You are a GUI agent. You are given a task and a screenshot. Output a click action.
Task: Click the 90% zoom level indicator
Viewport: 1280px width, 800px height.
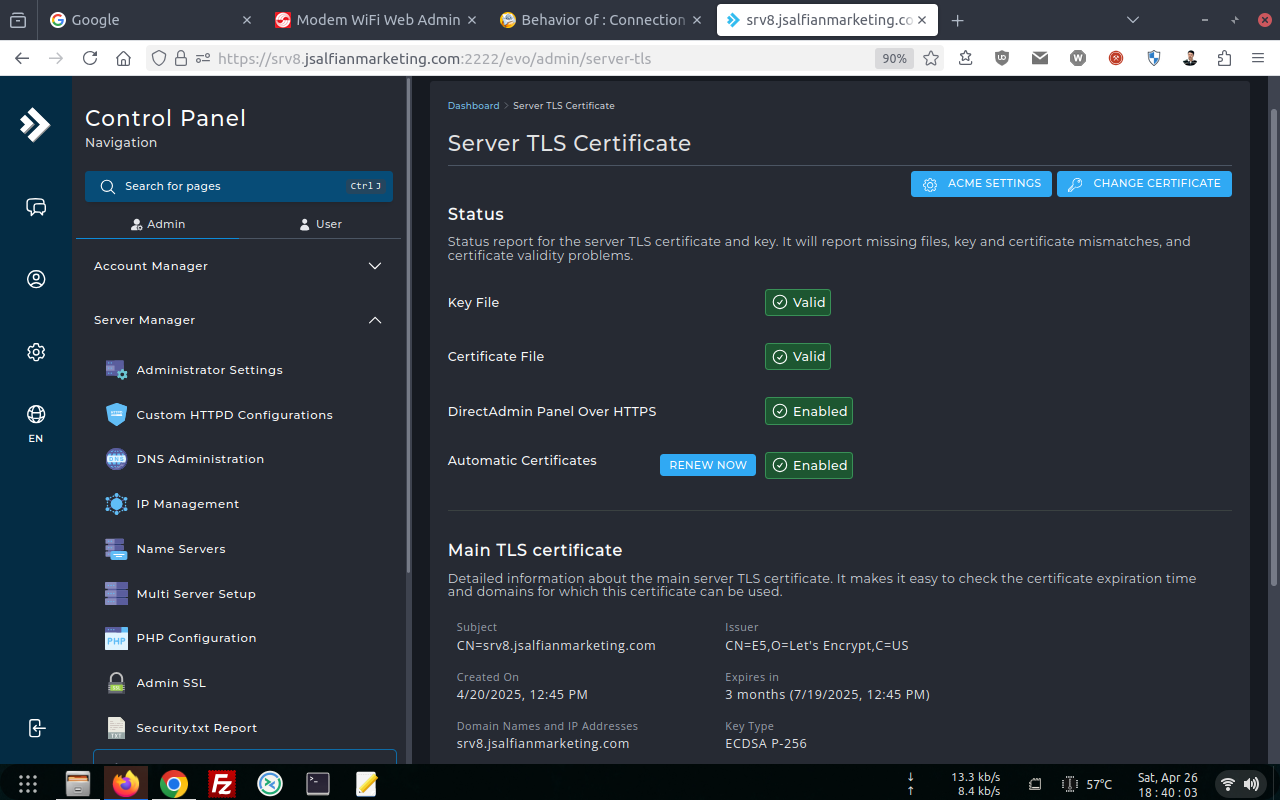pyautogui.click(x=894, y=58)
